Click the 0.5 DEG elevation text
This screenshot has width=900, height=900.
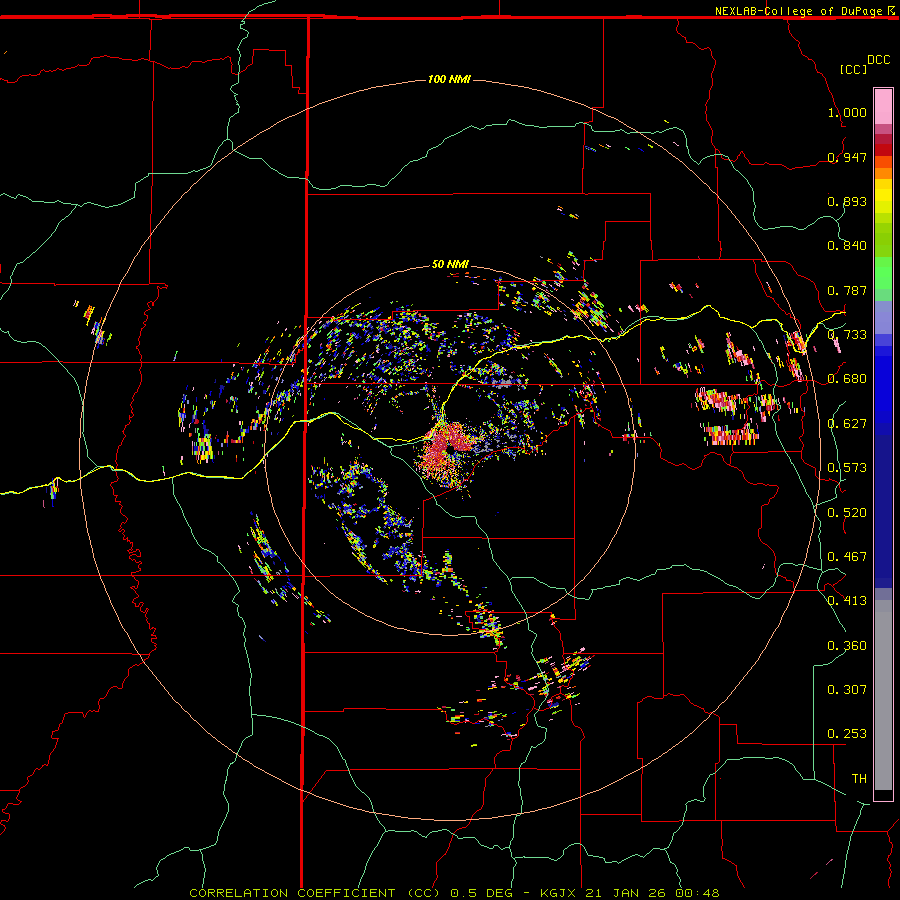click(484, 893)
